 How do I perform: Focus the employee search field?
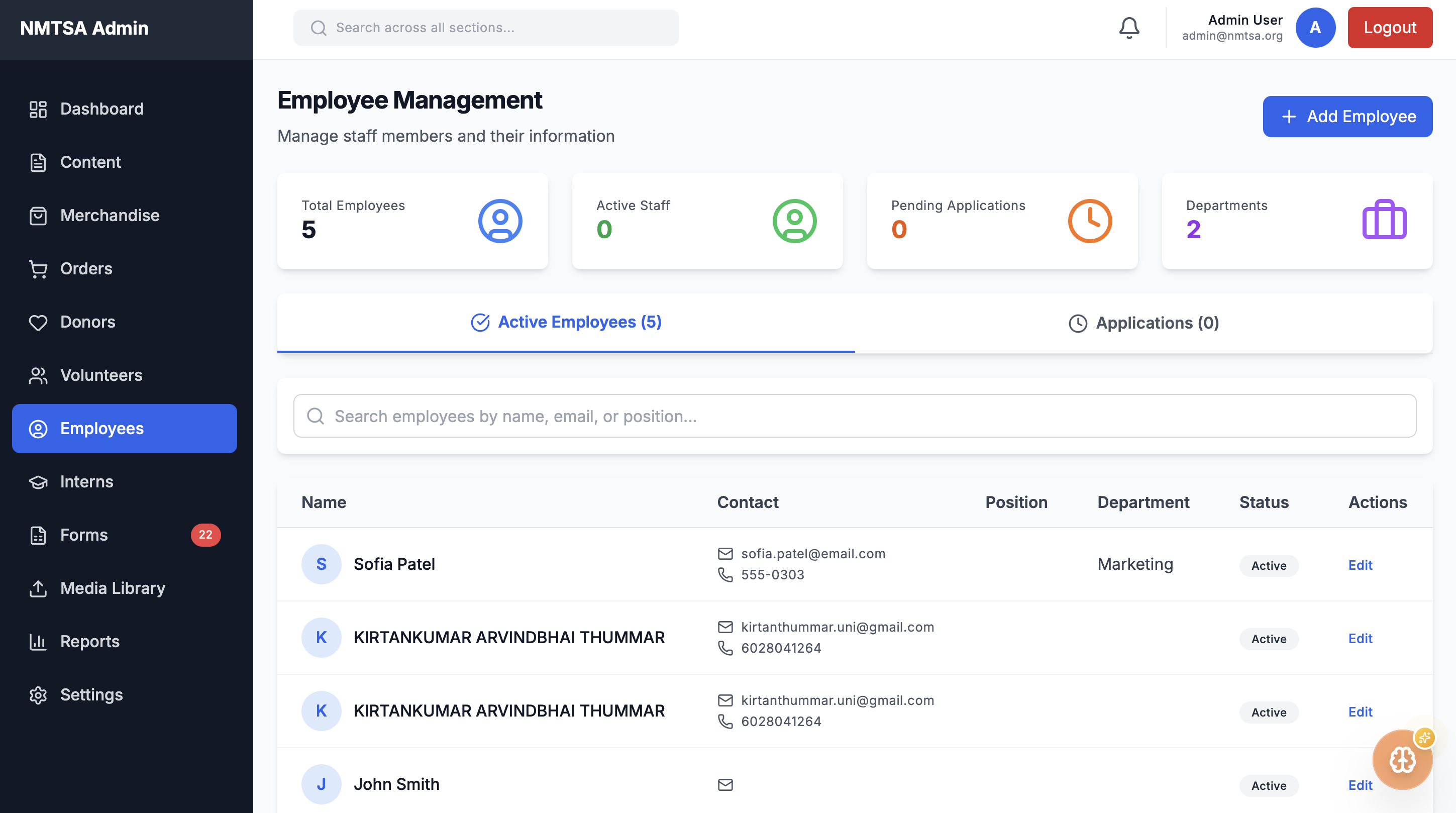(854, 416)
